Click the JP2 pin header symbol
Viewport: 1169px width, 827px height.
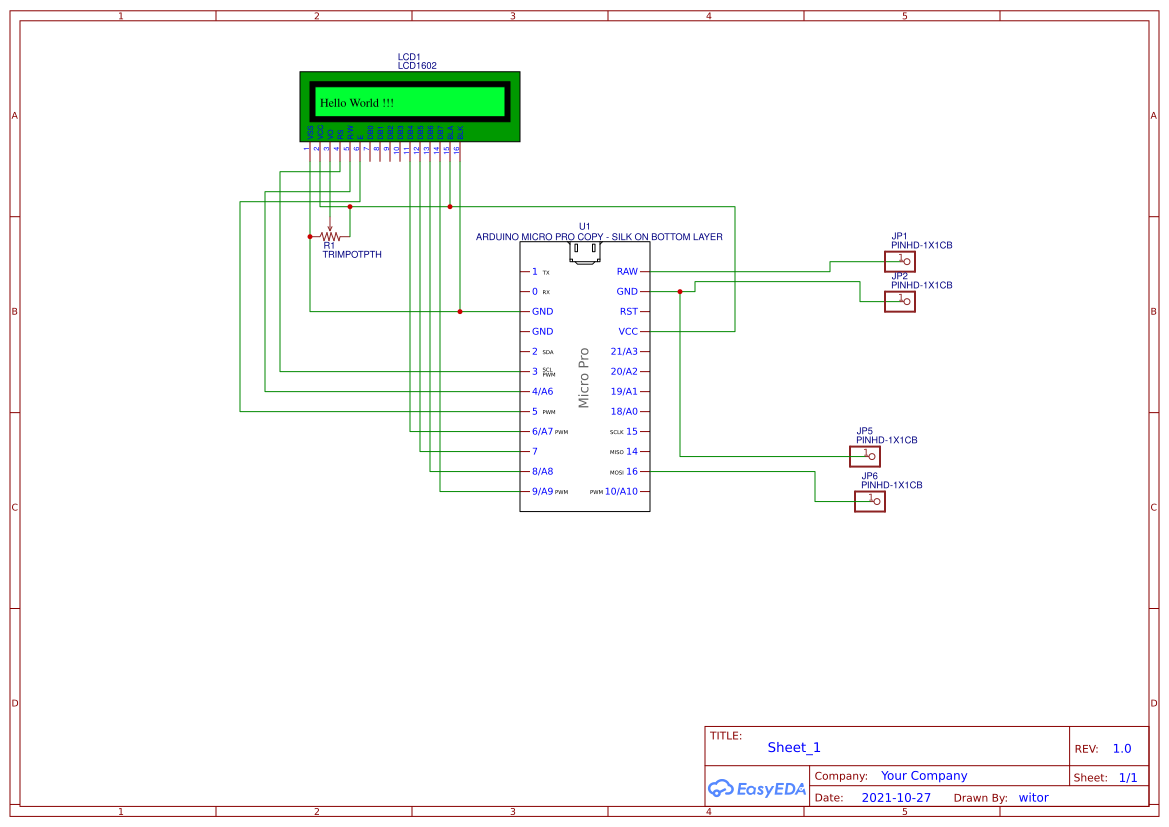[x=899, y=301]
